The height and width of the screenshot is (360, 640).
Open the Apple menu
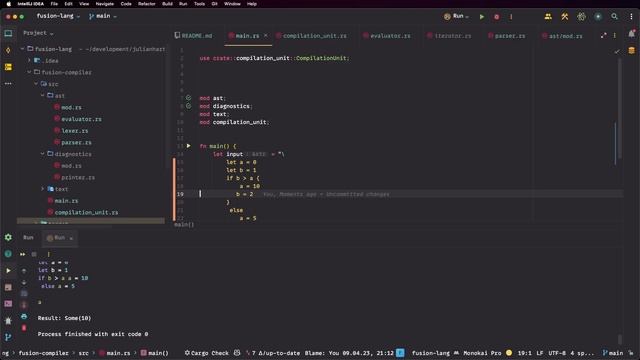pos(9,4)
